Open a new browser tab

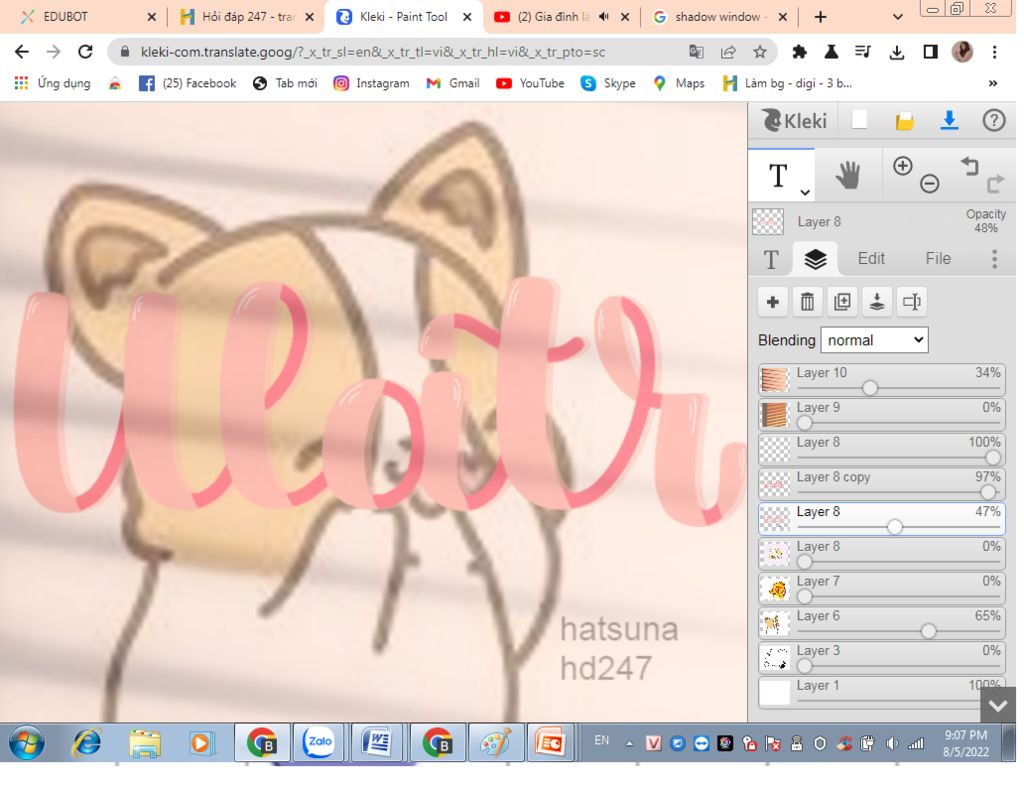click(x=821, y=17)
